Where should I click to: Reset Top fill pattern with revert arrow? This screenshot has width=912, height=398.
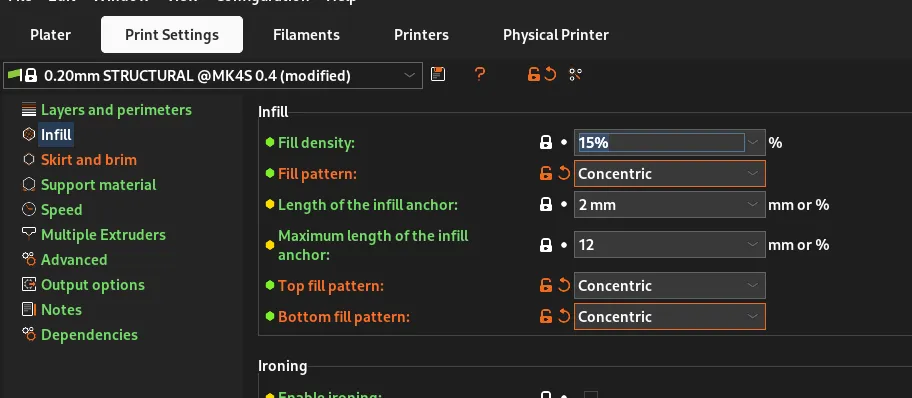564,285
